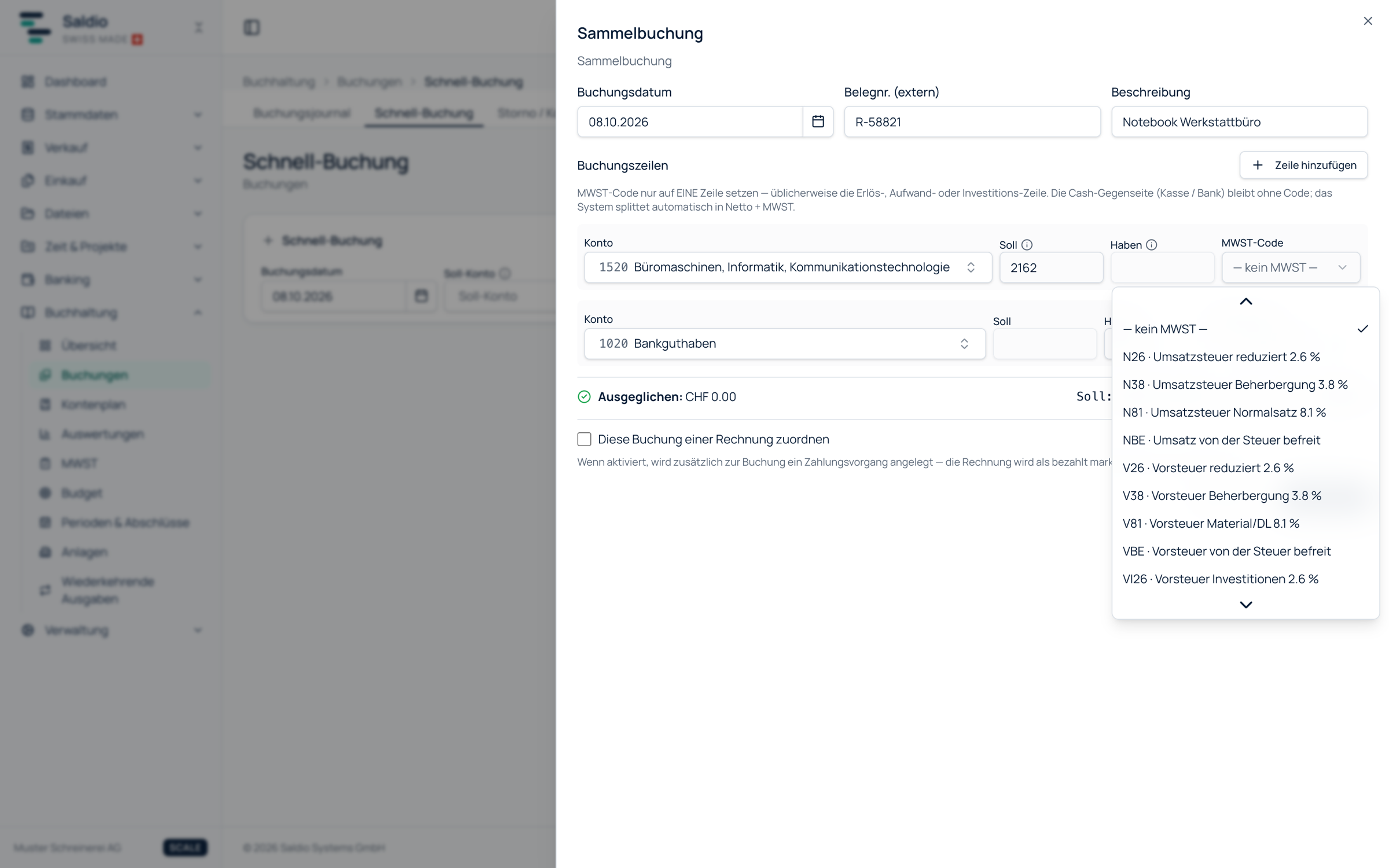The width and height of the screenshot is (1389, 868).
Task: Click the Haben field of the 1520 row
Action: point(1162,267)
